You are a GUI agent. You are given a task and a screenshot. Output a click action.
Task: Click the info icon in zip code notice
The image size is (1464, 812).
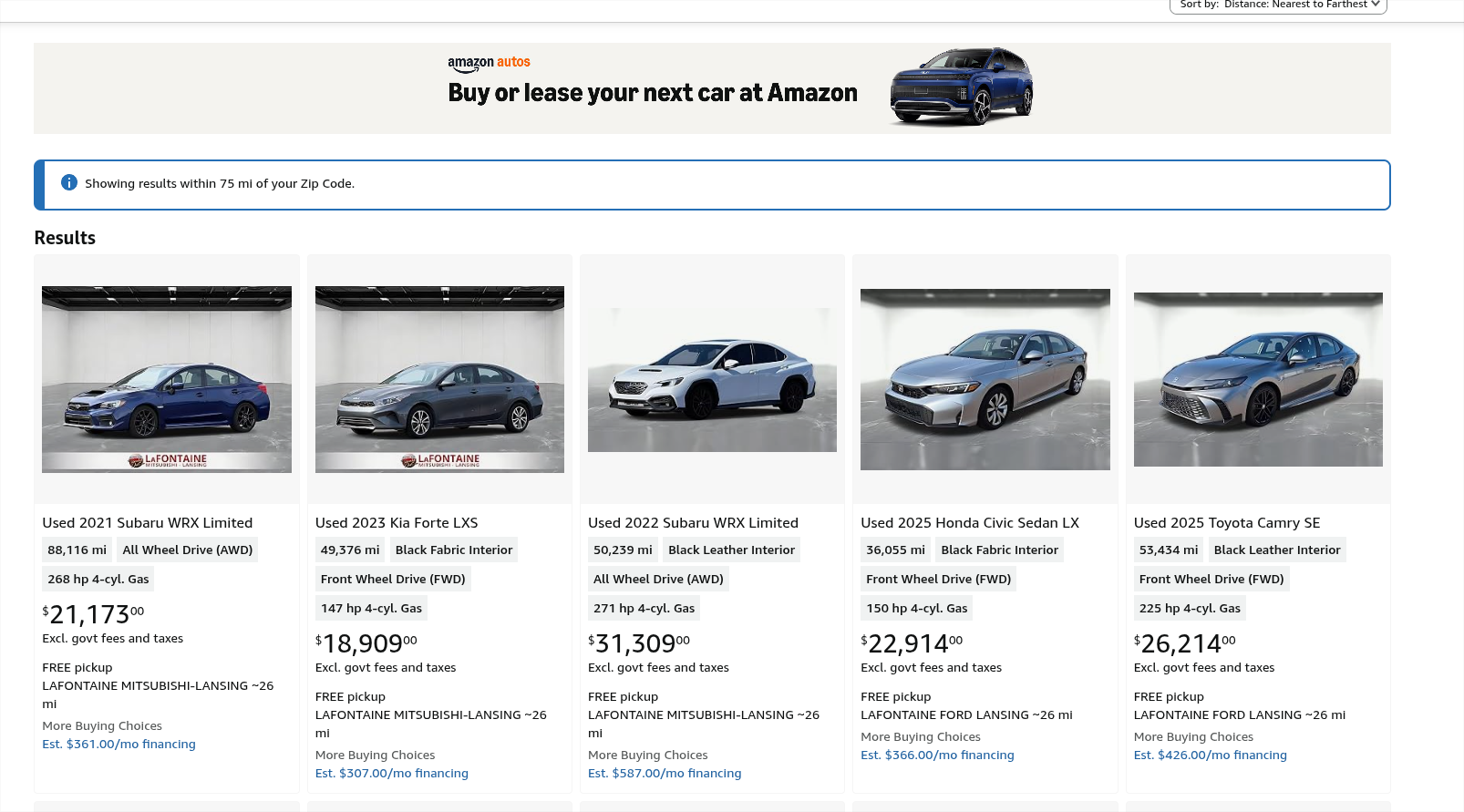click(69, 182)
